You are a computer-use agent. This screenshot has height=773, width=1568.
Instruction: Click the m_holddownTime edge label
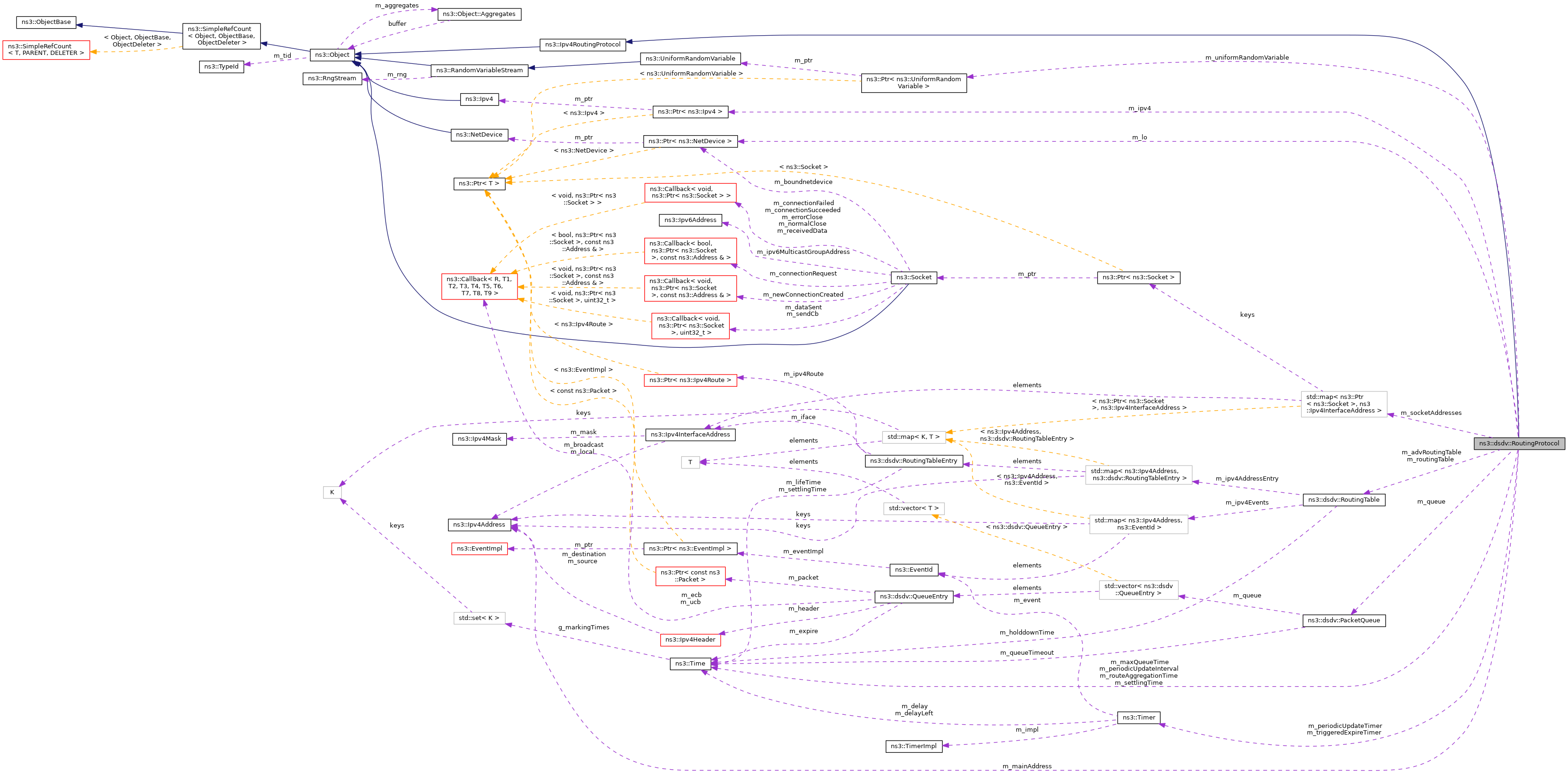[x=1026, y=633]
